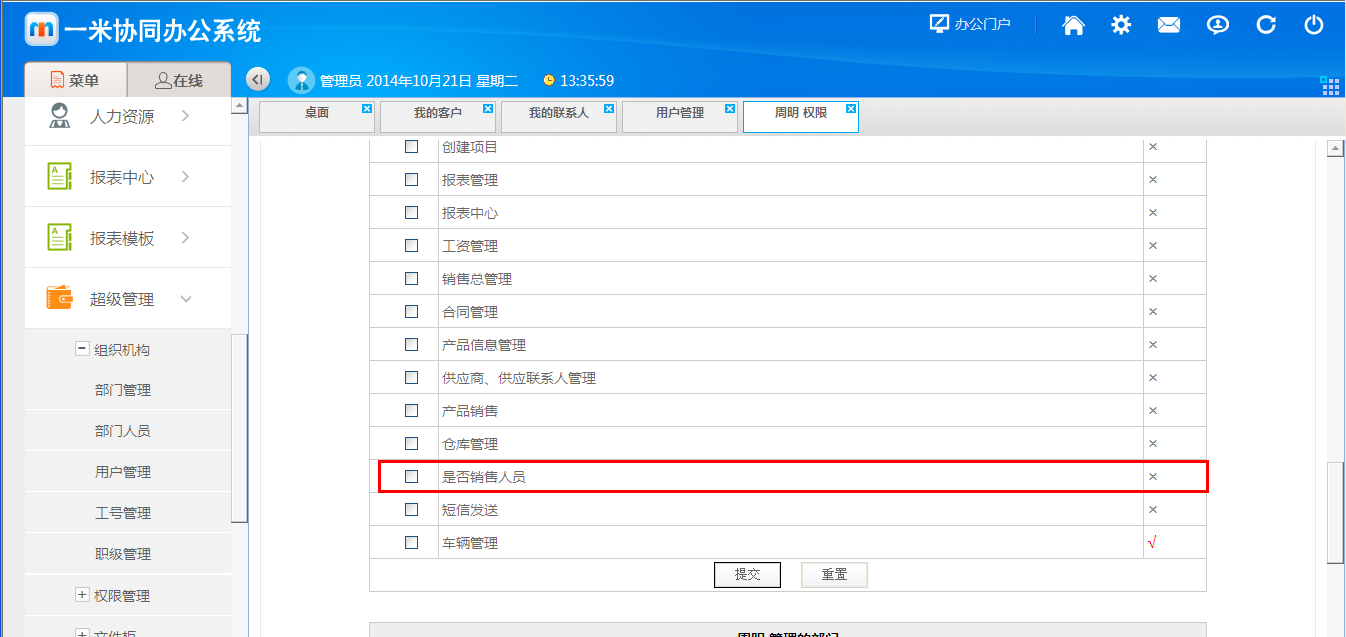This screenshot has width=1346, height=637.
Task: Click the 人力资源 sidebar icon
Action: point(60,116)
